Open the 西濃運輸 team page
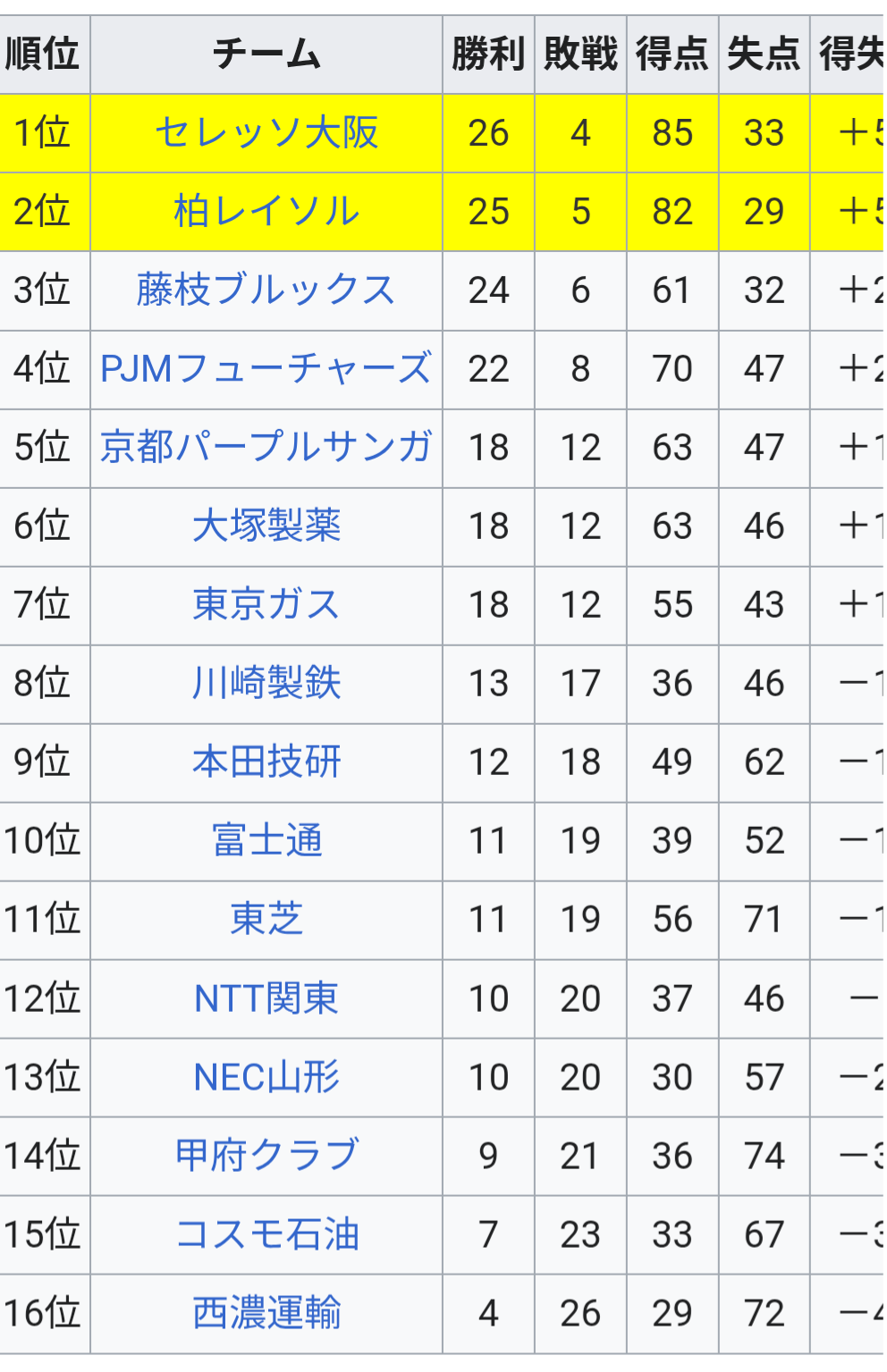The image size is (887, 1372). coord(266,1313)
